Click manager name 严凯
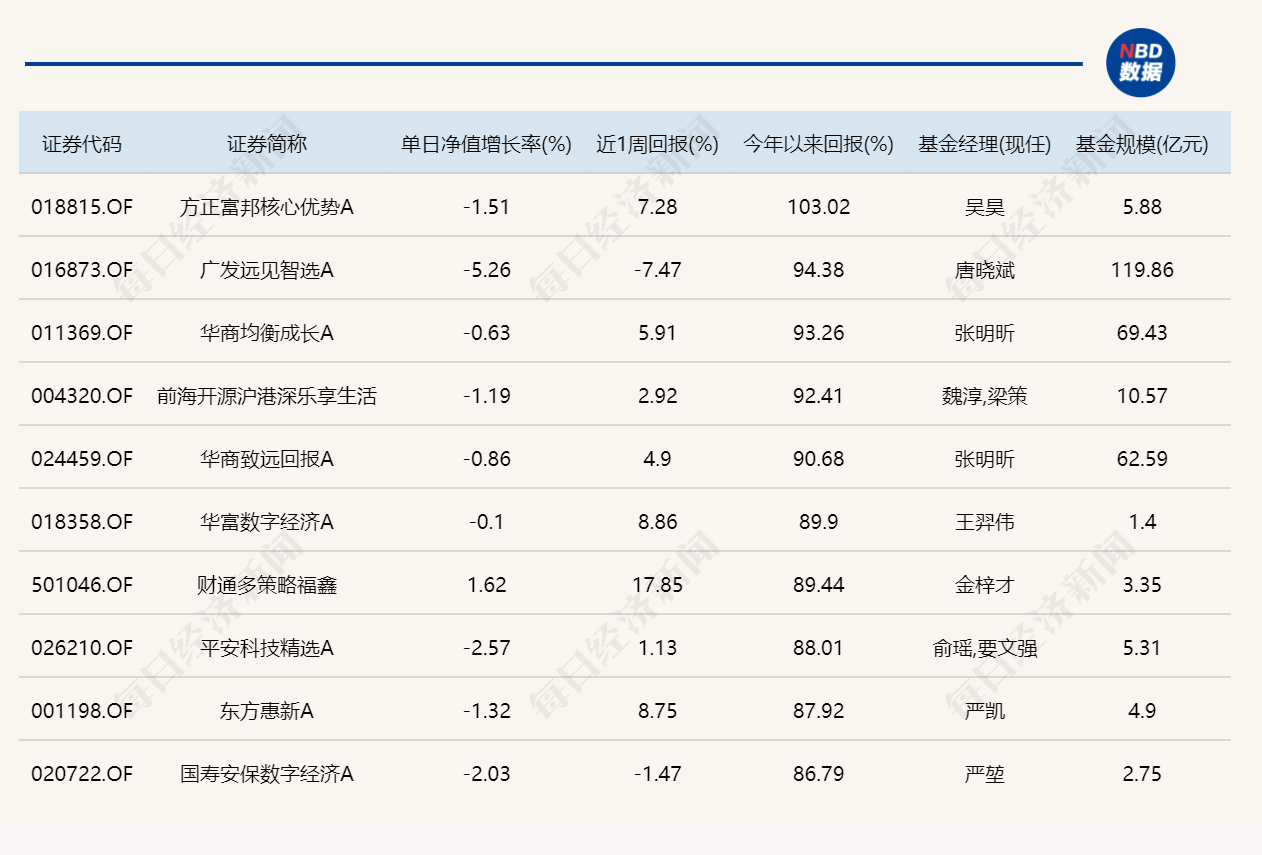 [x=985, y=711]
